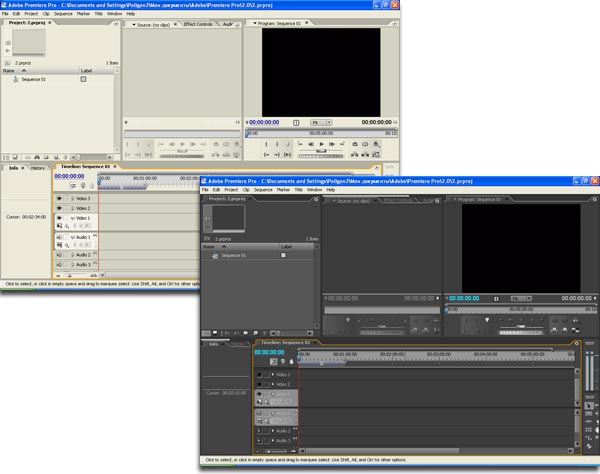The width and height of the screenshot is (600, 474).
Task: Click the Sequence 01 icon in the dark Project panel
Action: (x=214, y=256)
